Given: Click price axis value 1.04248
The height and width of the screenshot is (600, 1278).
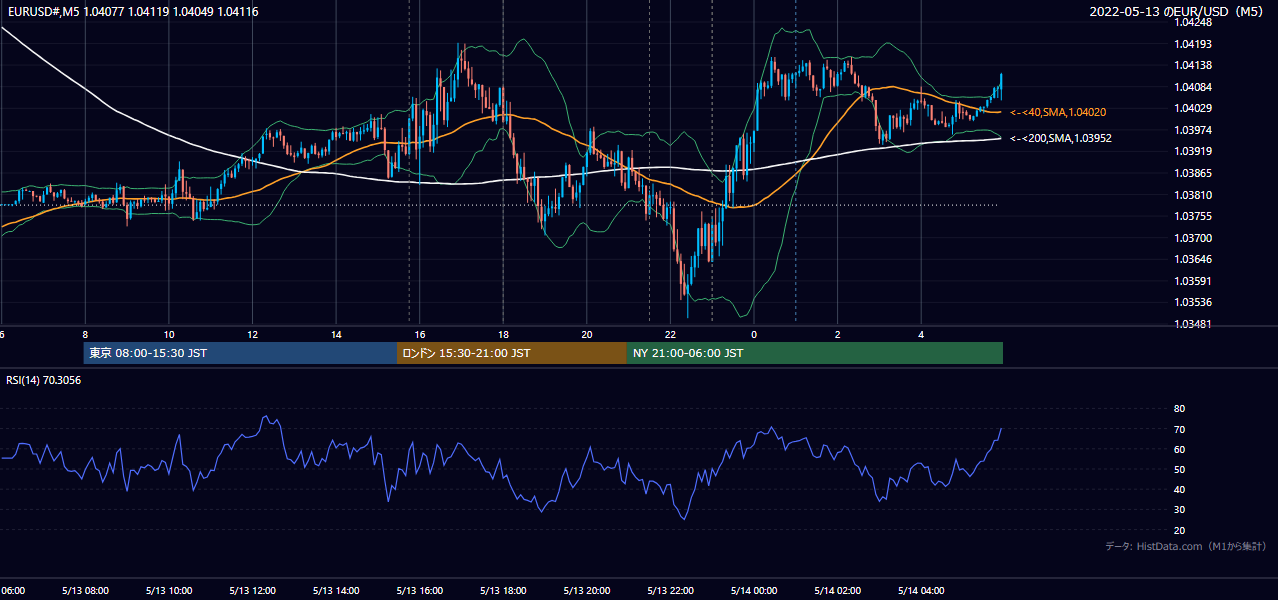Looking at the screenshot, I should [x=1192, y=22].
